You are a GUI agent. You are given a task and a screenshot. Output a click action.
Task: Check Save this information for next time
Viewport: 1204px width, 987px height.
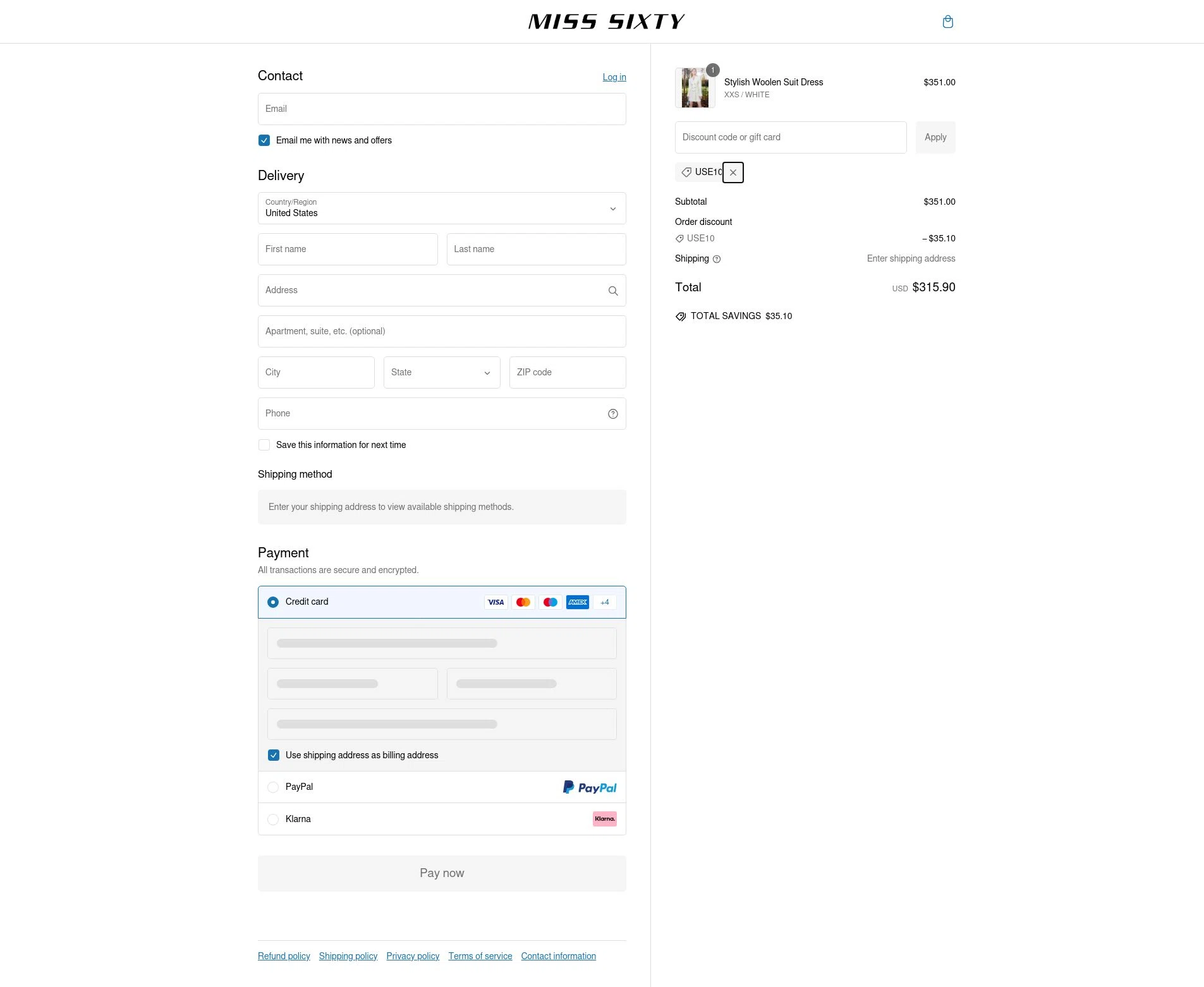click(x=264, y=445)
